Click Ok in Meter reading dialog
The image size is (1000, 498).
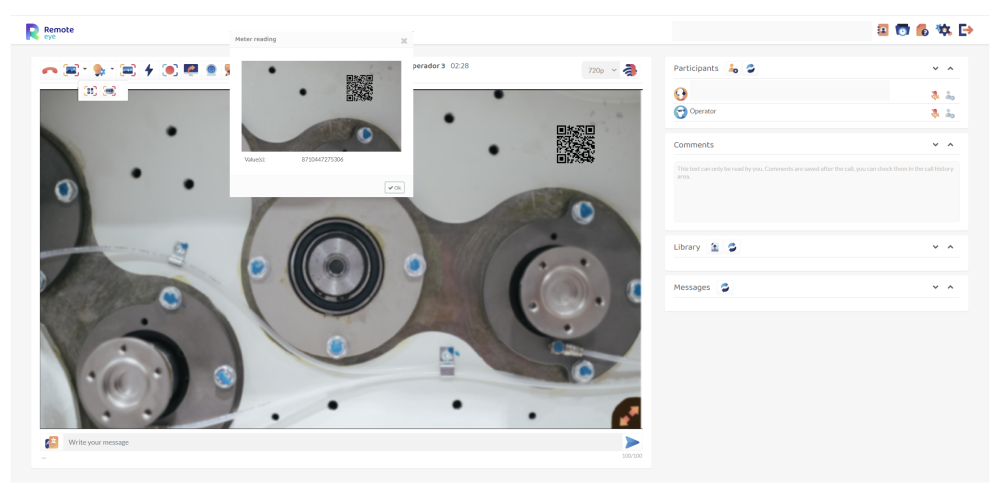click(x=394, y=187)
